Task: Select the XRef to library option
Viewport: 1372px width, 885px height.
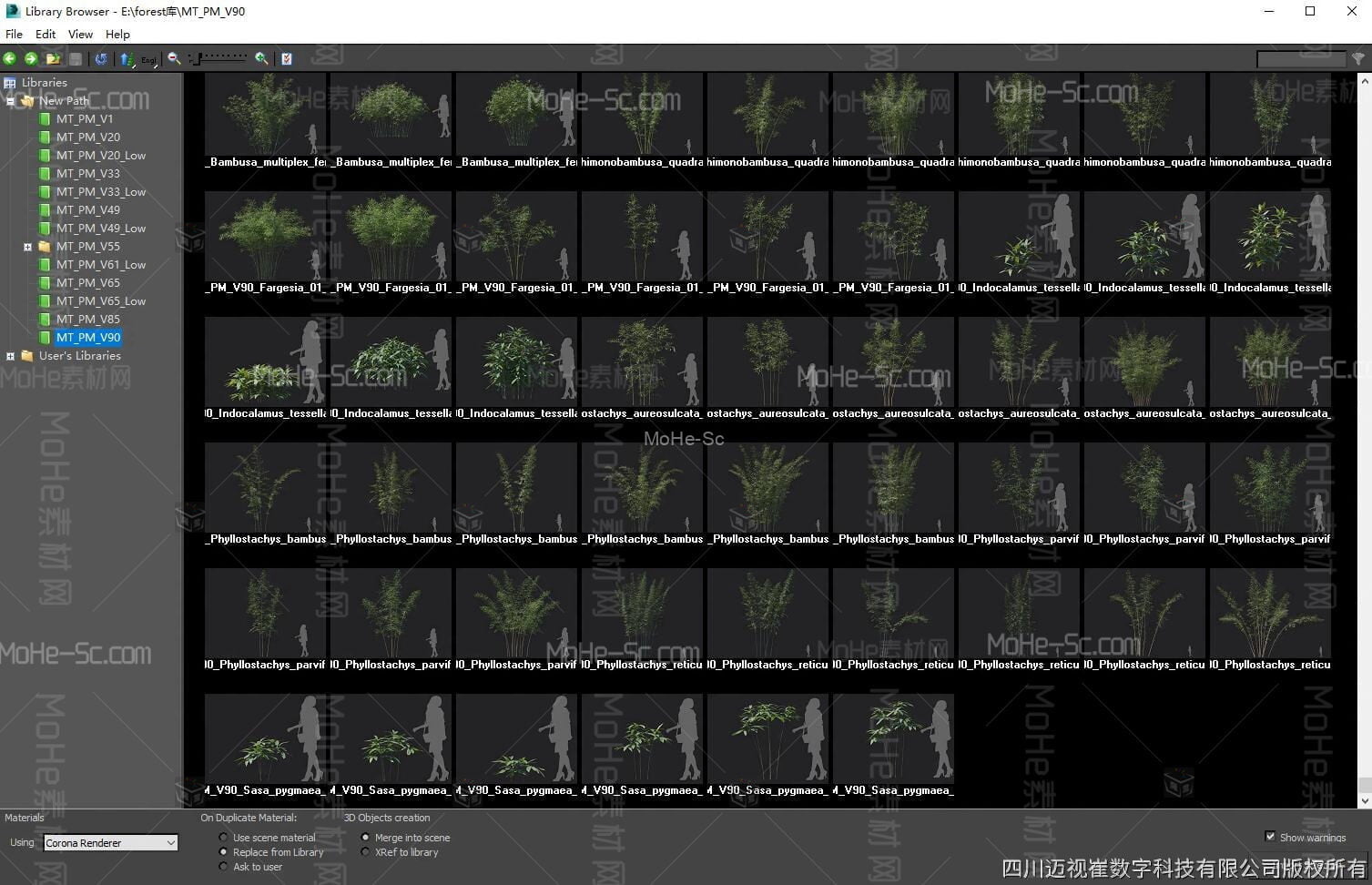Action: tap(365, 851)
